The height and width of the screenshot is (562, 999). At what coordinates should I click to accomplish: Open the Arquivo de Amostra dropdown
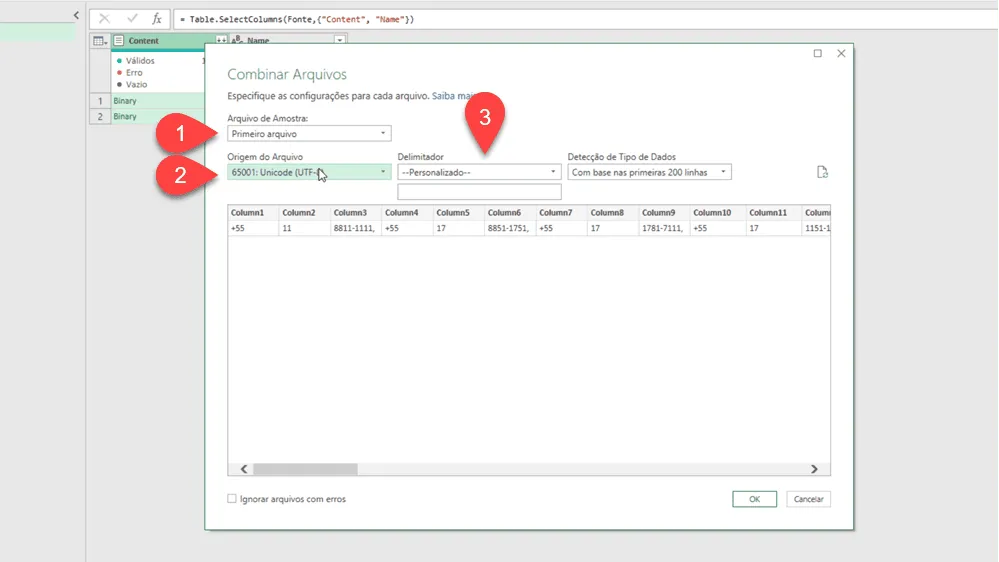[309, 134]
